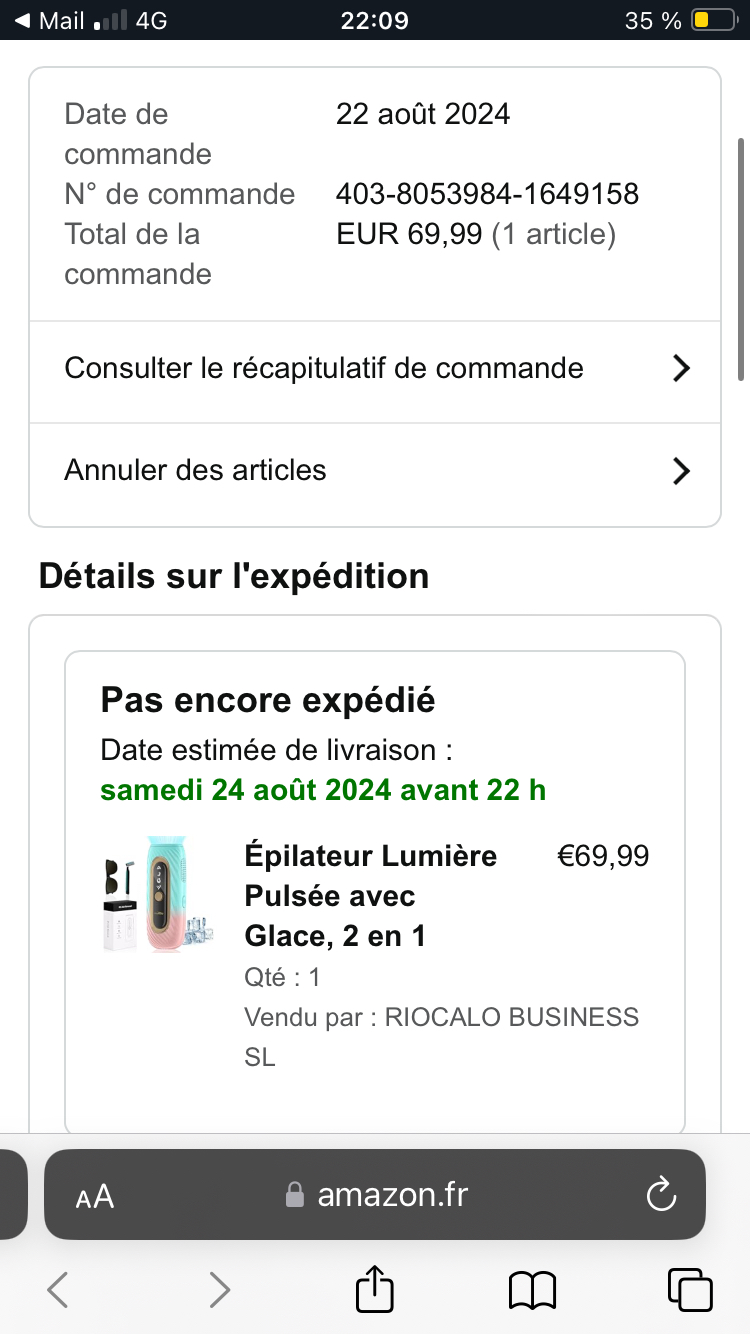
Task: Go back to the previous page
Action: pos(58,1290)
